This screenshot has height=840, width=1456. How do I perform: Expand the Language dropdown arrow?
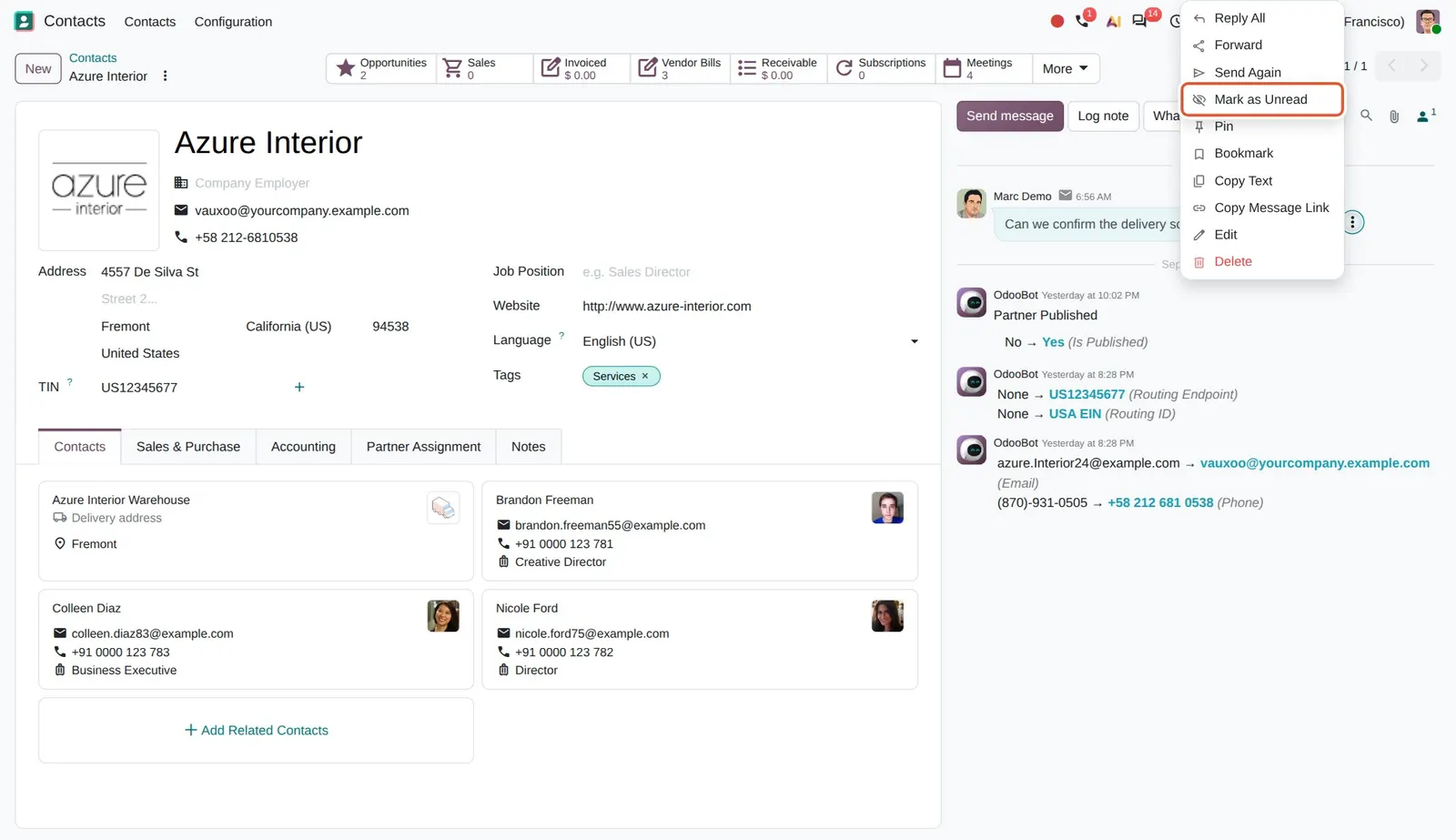pyautogui.click(x=915, y=341)
